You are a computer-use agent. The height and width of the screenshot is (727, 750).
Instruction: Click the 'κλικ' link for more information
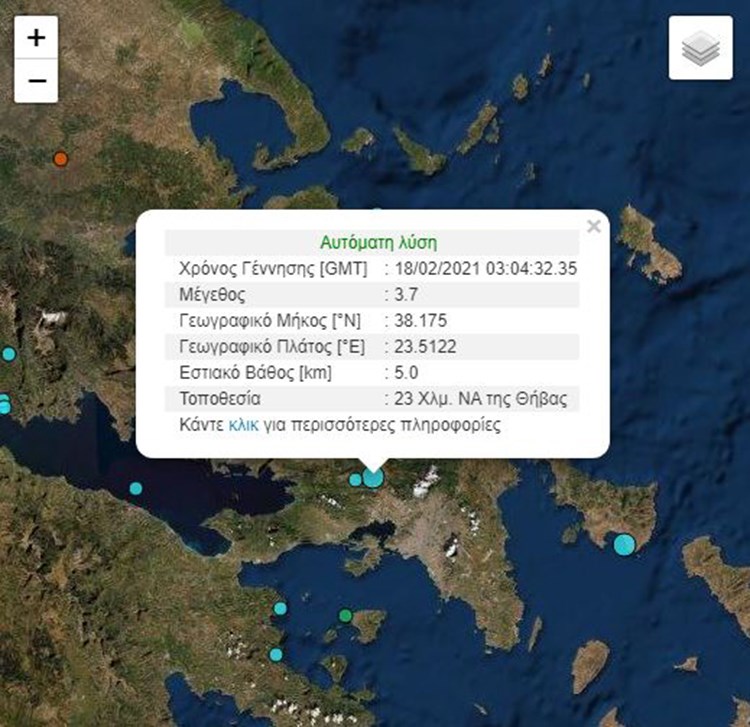coord(243,425)
